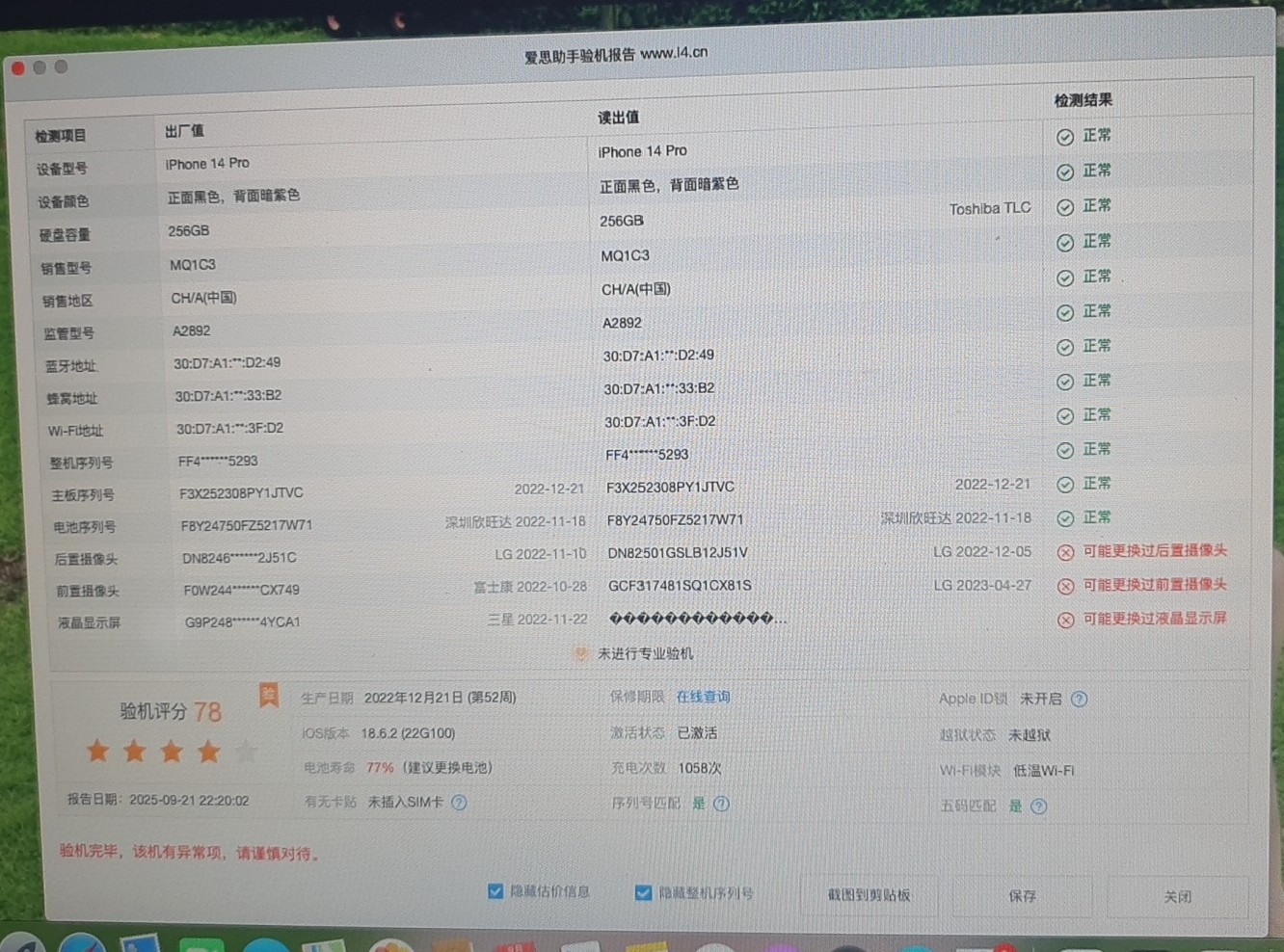
Task: Click the 出厂值 column header
Action: [x=183, y=131]
